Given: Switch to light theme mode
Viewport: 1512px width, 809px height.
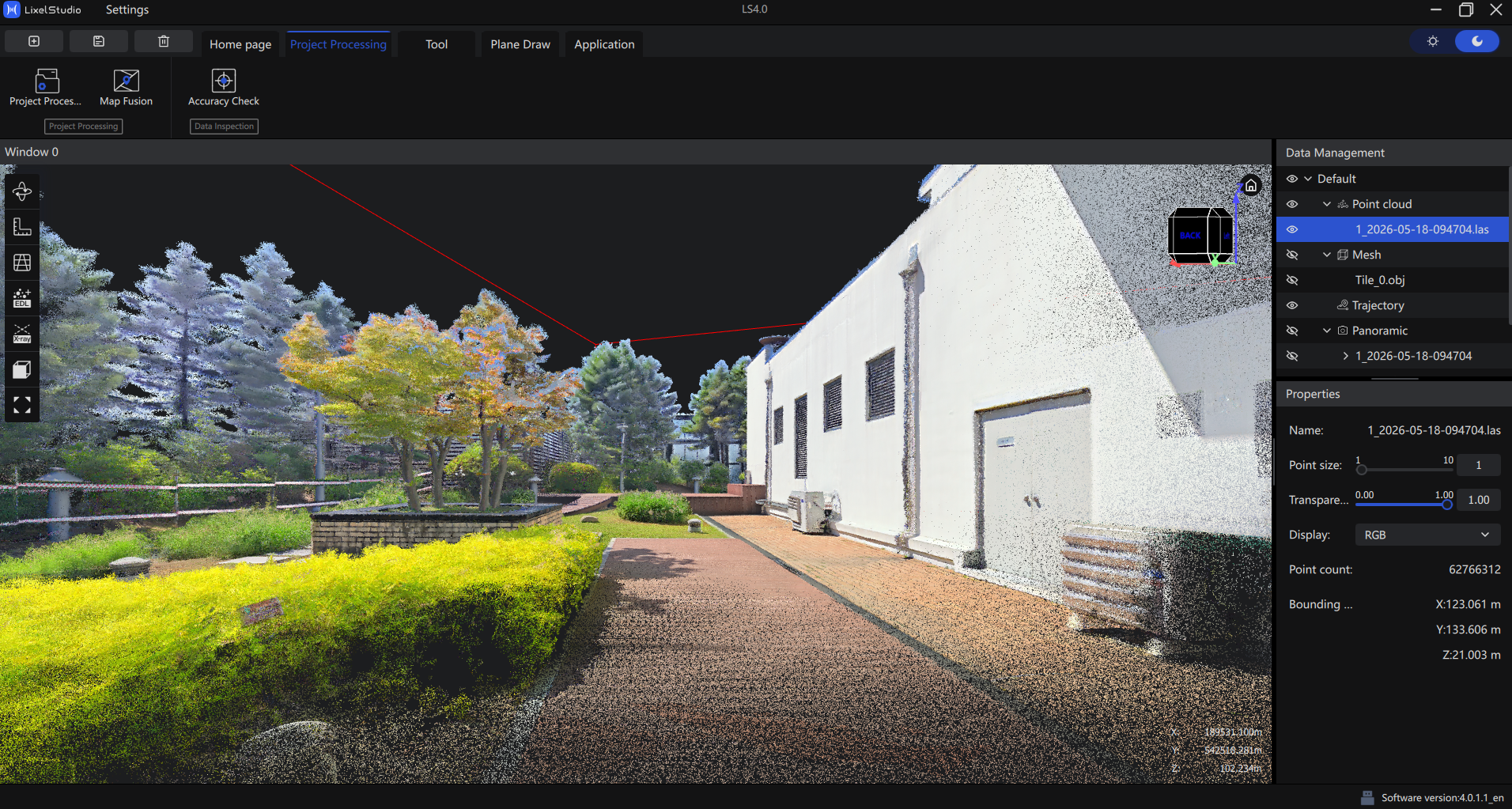Looking at the screenshot, I should (x=1433, y=41).
